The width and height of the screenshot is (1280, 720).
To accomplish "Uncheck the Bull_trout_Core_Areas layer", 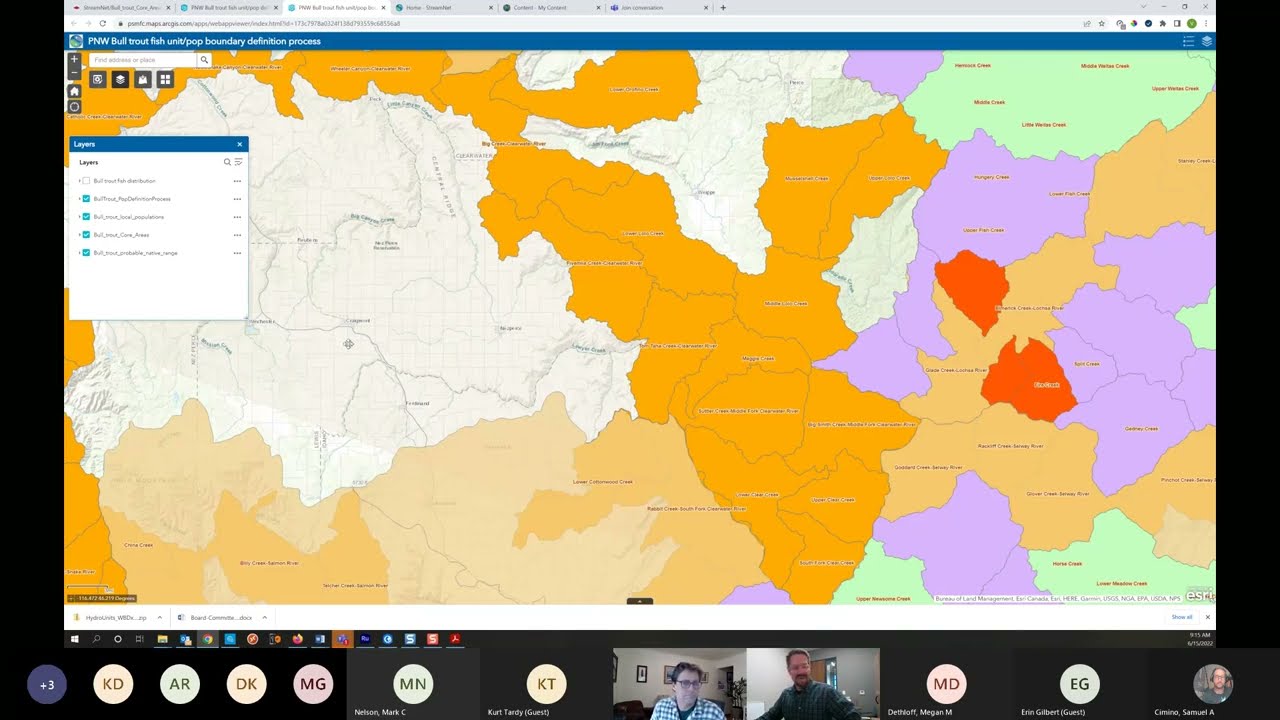I will (x=87, y=235).
